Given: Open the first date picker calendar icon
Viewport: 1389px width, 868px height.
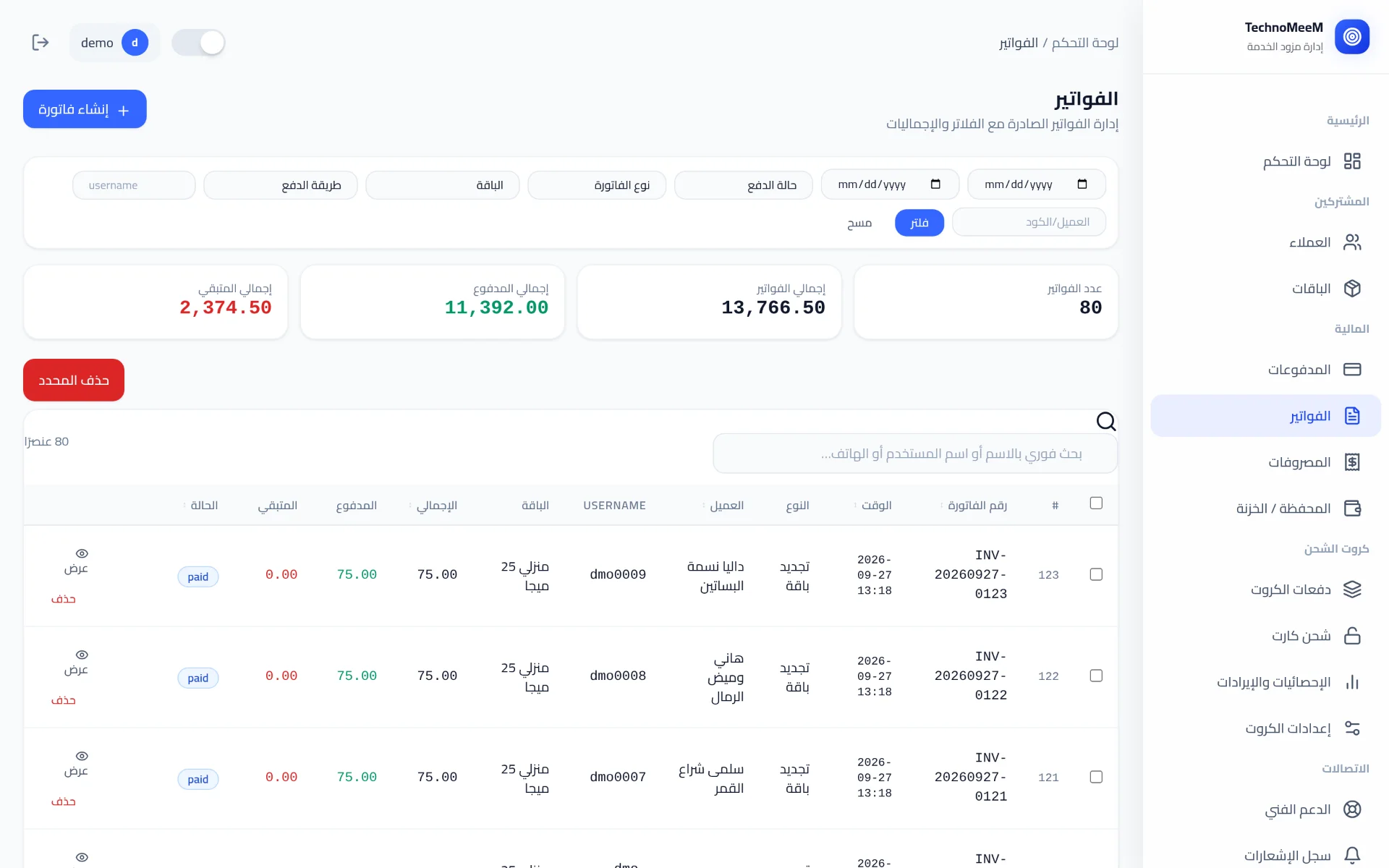Looking at the screenshot, I should coord(1082,184).
